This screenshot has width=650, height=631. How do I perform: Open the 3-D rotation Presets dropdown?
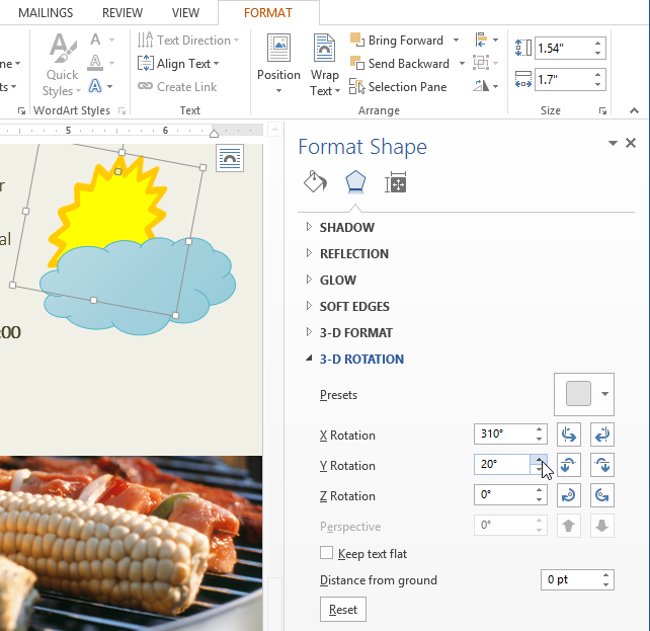tap(584, 394)
